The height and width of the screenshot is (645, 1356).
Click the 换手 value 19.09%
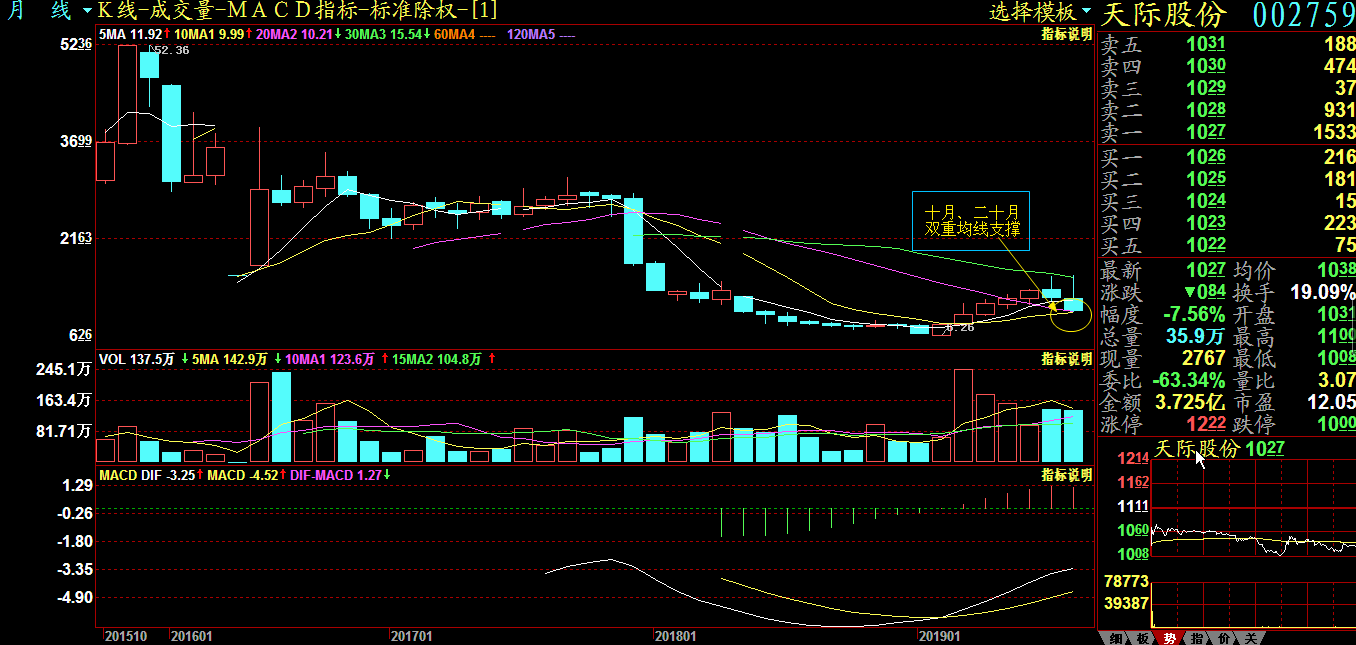(x=1322, y=292)
